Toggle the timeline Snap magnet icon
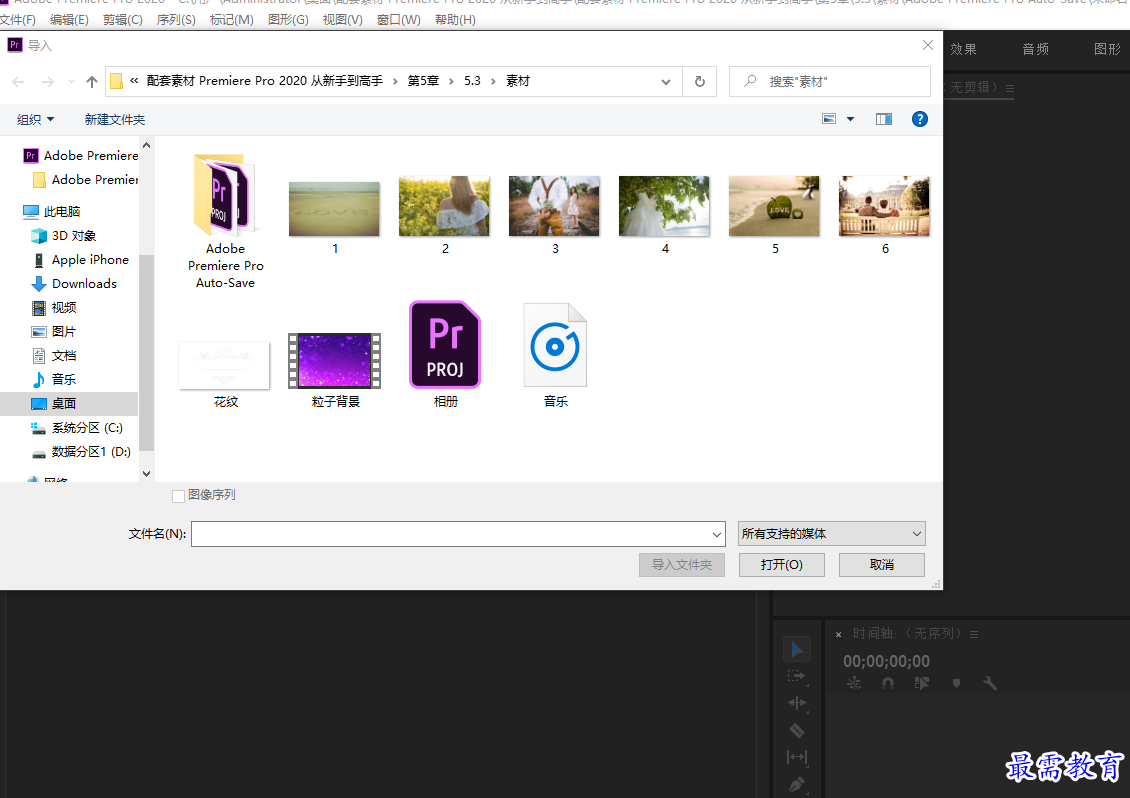 click(888, 683)
